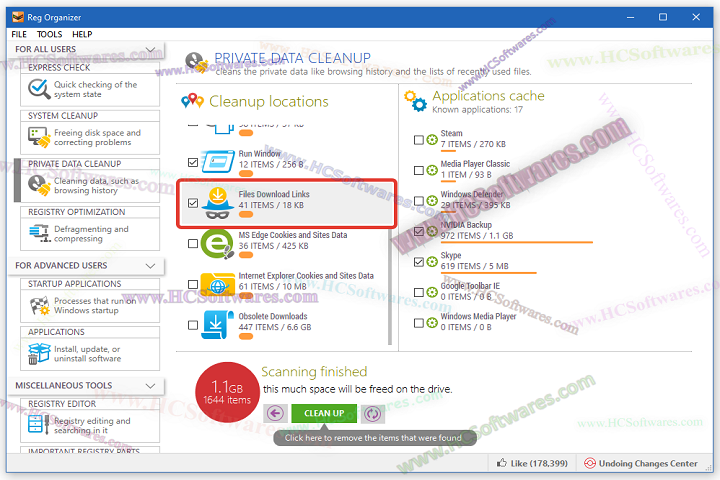The height and width of the screenshot is (480, 720).
Task: Click the Internet Explorer Cookies folder icon
Action: 218,284
